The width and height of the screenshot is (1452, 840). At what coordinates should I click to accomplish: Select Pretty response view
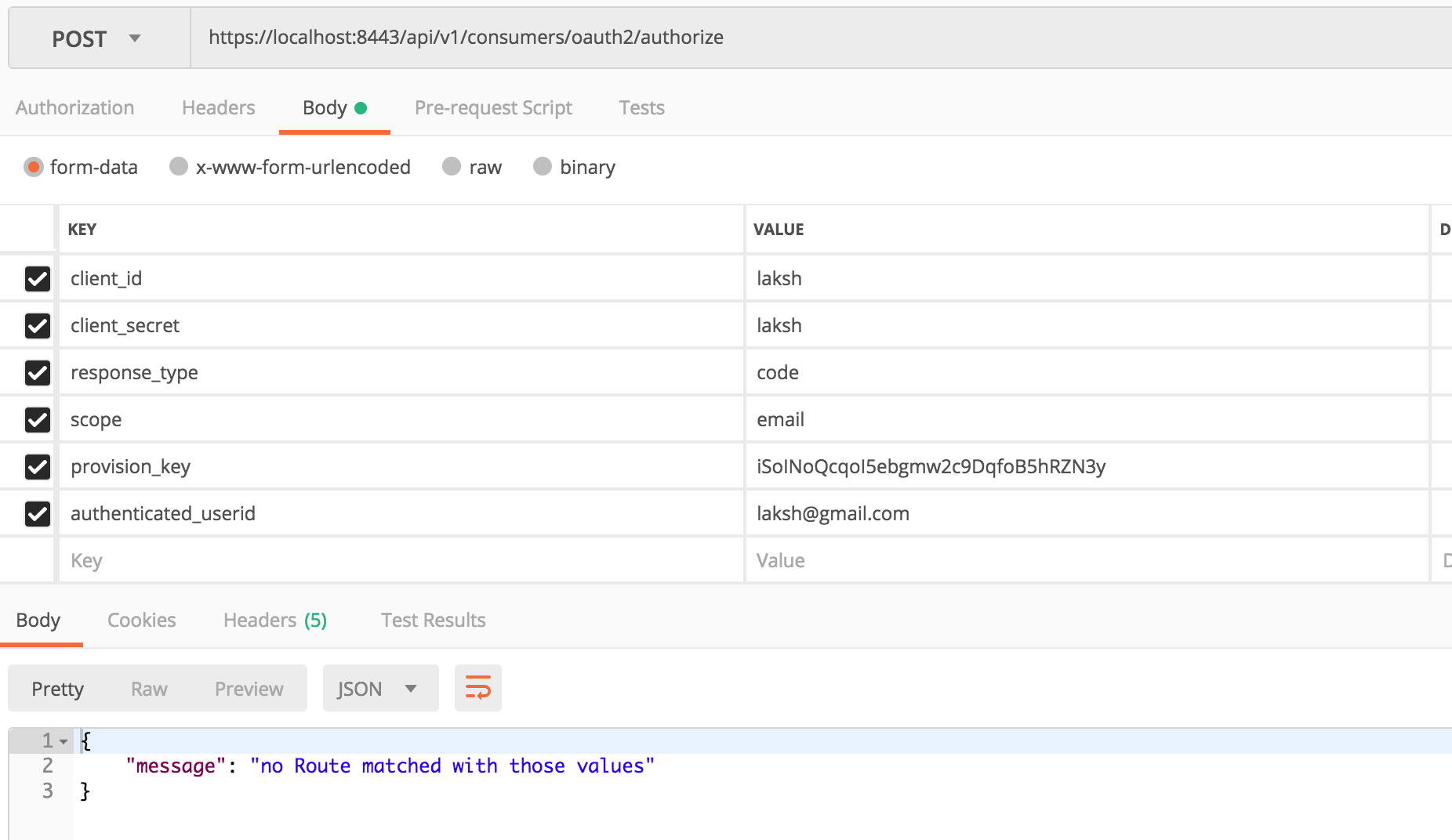[x=58, y=689]
